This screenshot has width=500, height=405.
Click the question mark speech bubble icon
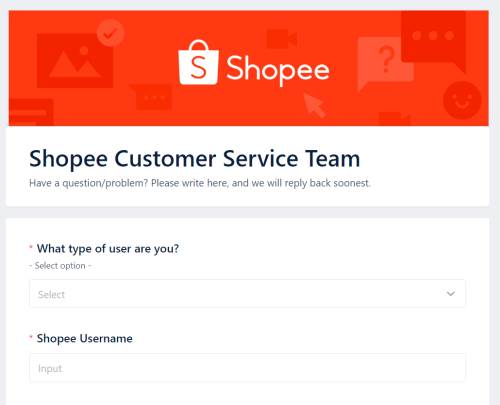(383, 63)
